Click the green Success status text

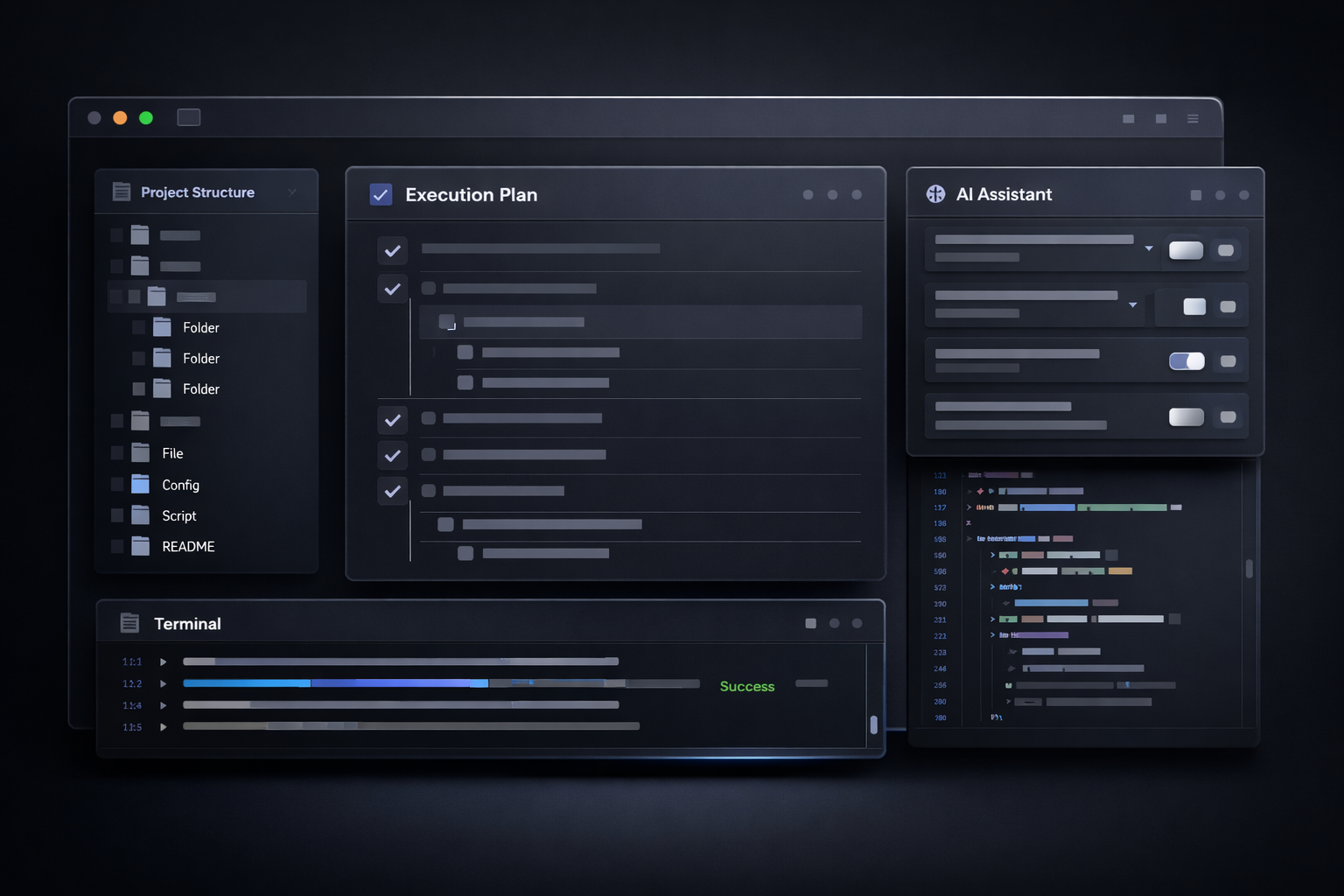[747, 686]
